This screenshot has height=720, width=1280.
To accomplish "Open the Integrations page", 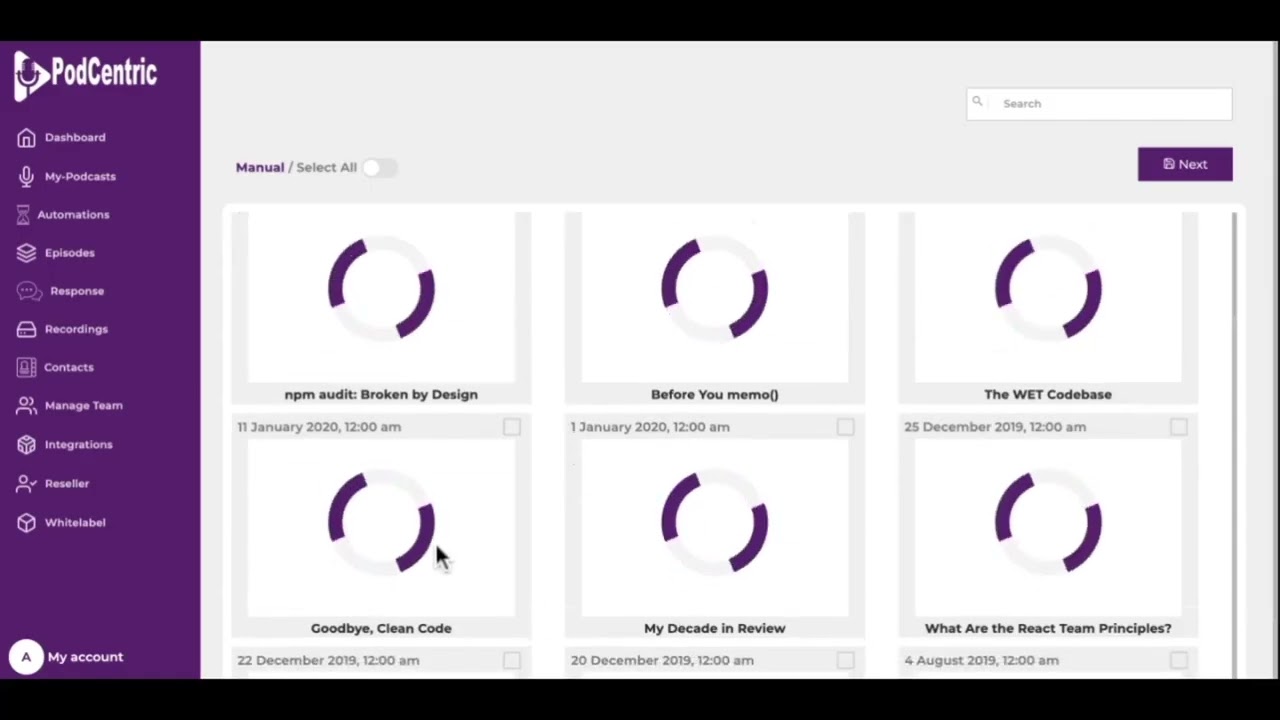I will tap(78, 445).
